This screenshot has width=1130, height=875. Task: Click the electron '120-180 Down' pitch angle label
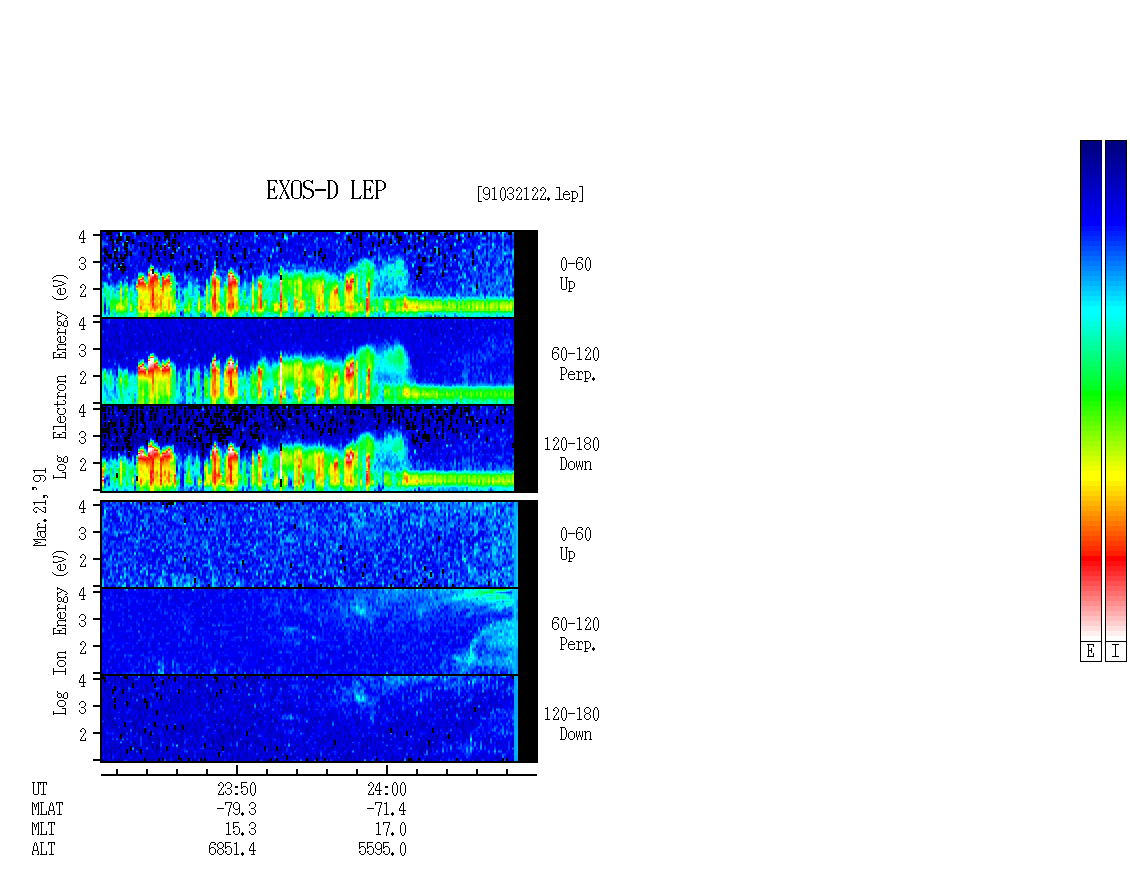tap(571, 454)
